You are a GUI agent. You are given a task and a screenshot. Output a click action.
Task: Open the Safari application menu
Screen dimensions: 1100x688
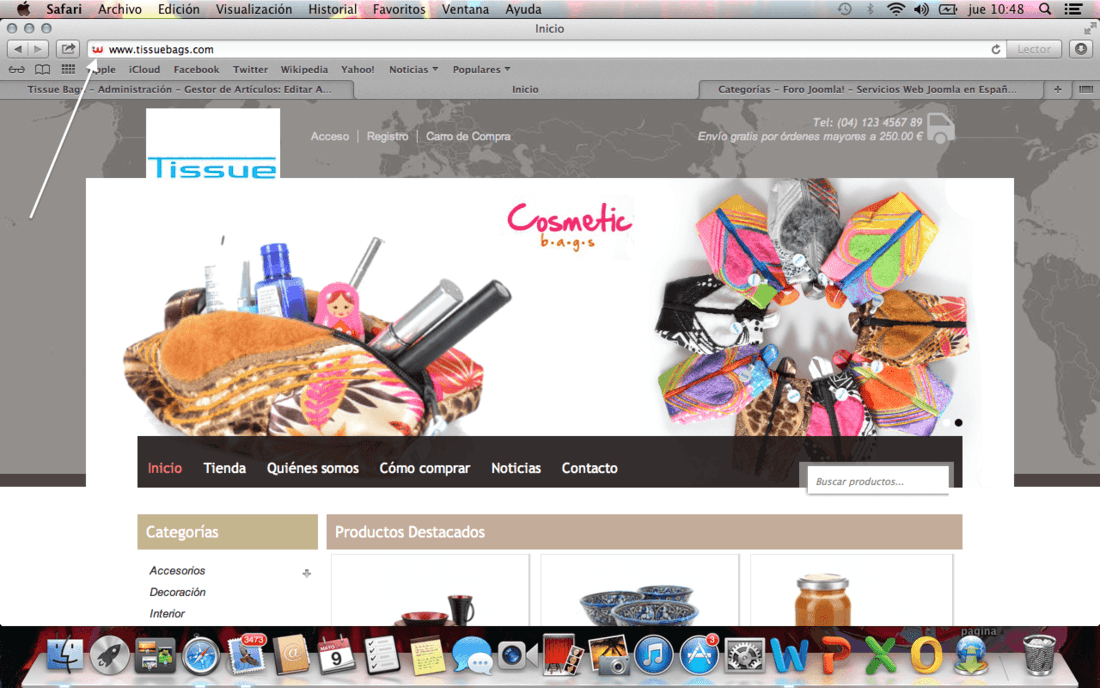[64, 9]
